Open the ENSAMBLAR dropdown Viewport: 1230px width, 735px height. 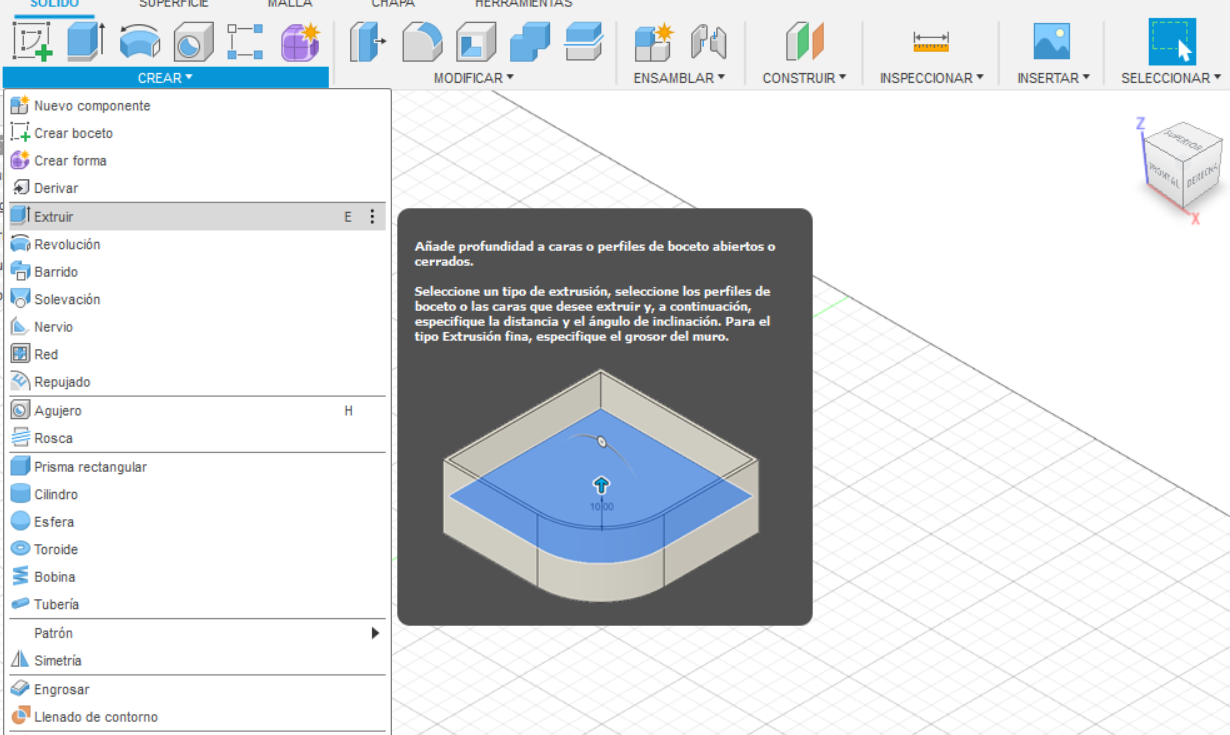point(679,78)
